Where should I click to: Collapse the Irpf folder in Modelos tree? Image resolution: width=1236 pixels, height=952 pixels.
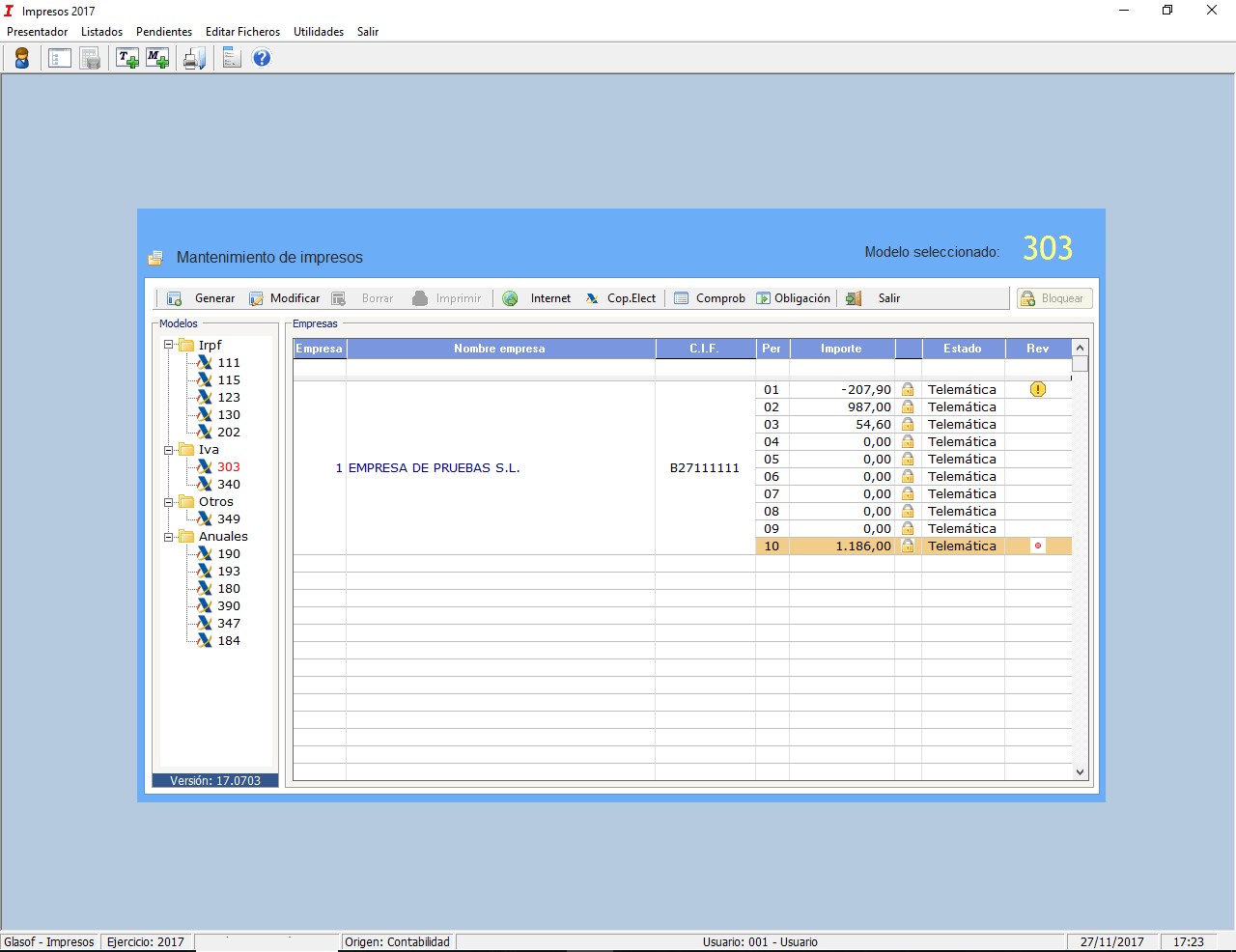click(x=168, y=345)
